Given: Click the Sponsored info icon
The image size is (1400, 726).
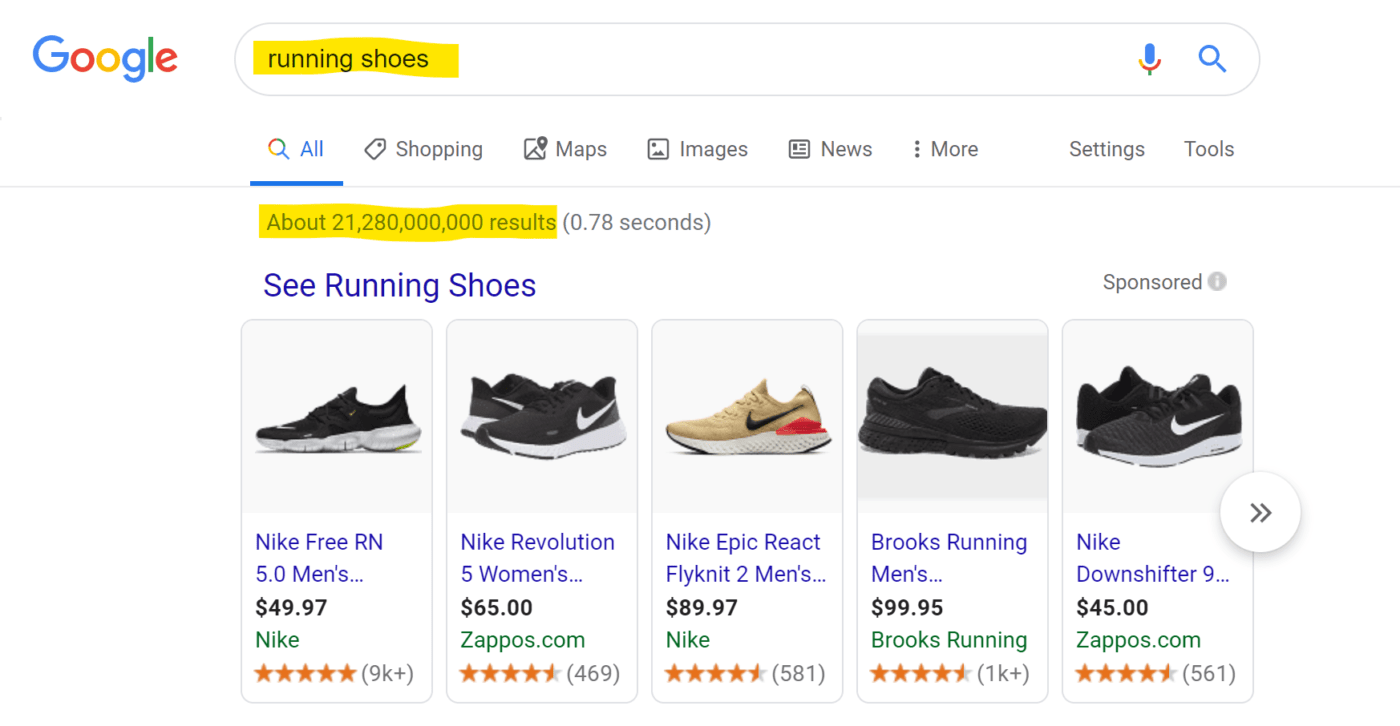Looking at the screenshot, I should [1217, 282].
